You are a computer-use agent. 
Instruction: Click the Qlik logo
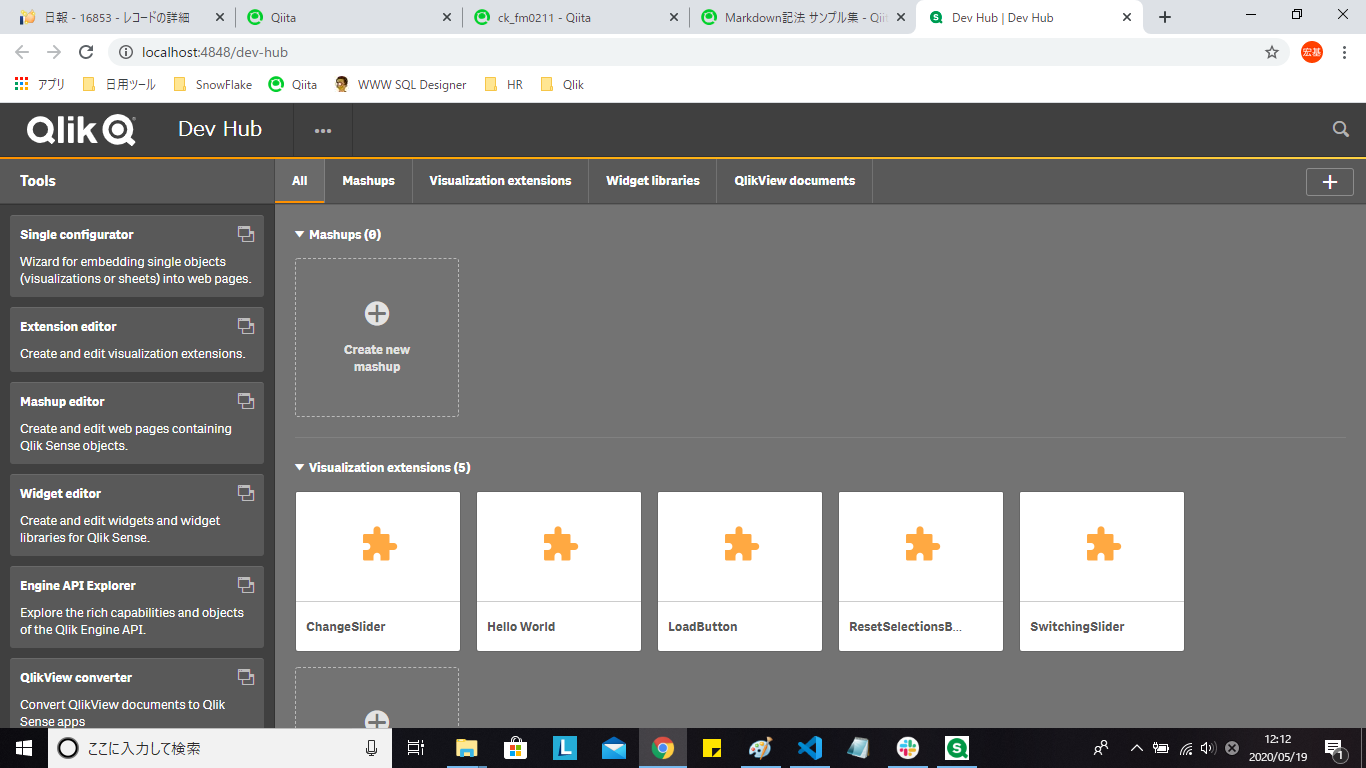81,130
